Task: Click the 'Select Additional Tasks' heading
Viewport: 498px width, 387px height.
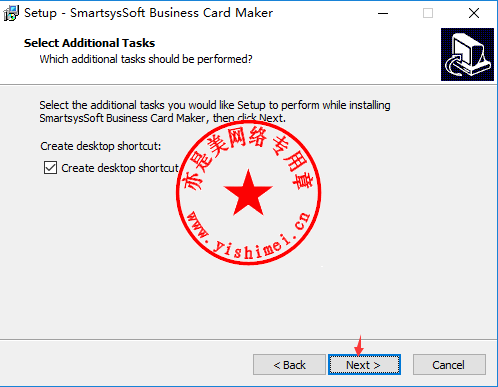Action: [x=89, y=43]
